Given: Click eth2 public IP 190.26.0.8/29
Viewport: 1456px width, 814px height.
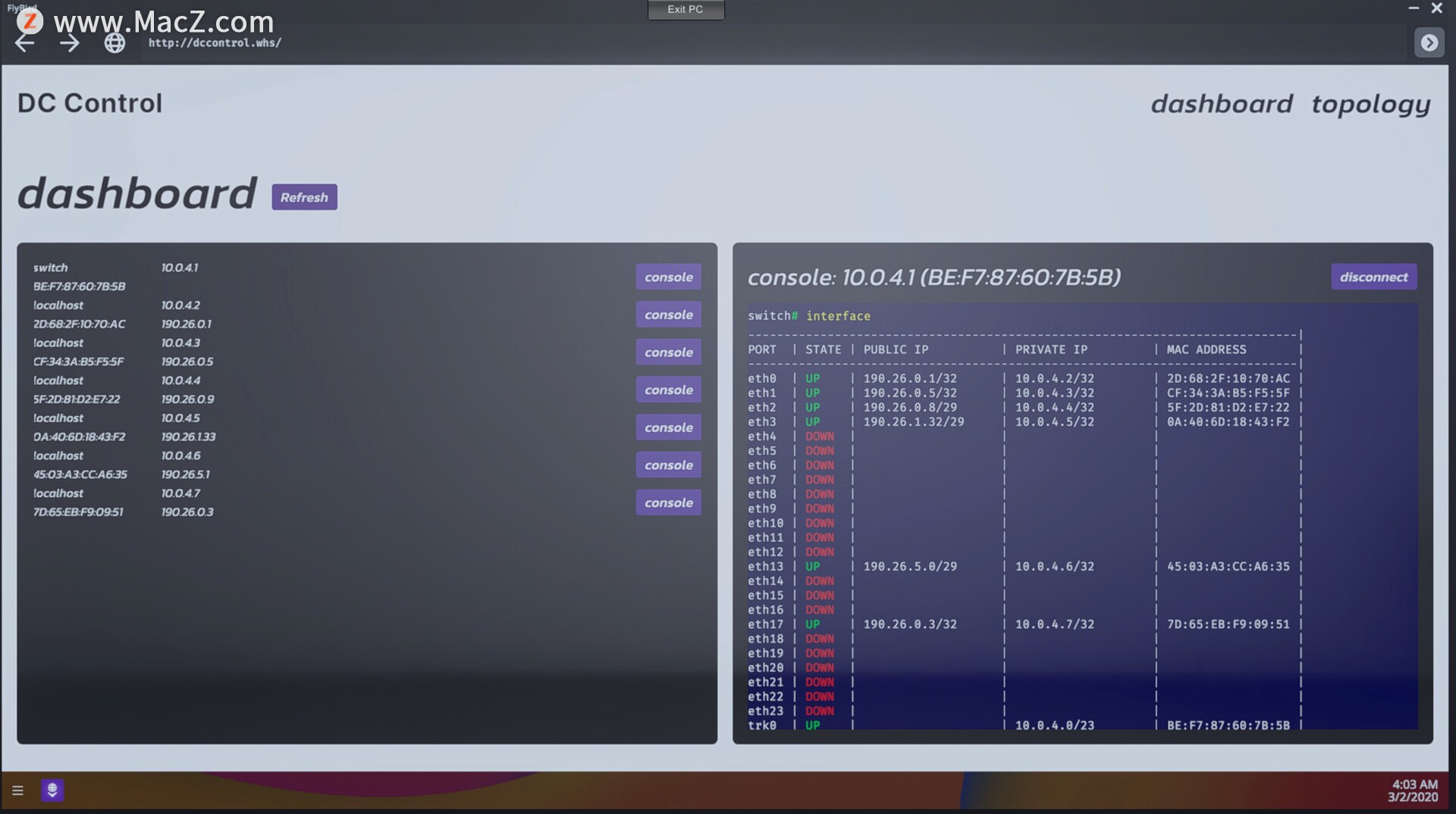Looking at the screenshot, I should coord(910,407).
